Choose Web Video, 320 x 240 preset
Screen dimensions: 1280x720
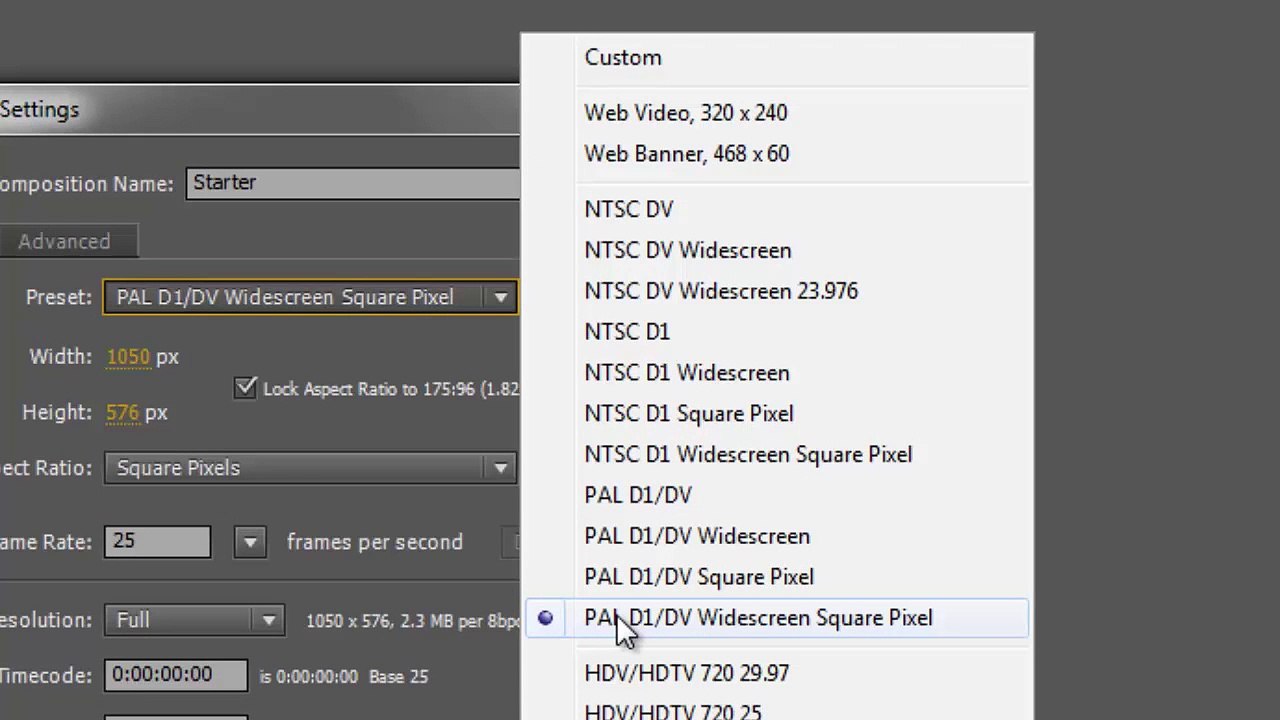(686, 113)
